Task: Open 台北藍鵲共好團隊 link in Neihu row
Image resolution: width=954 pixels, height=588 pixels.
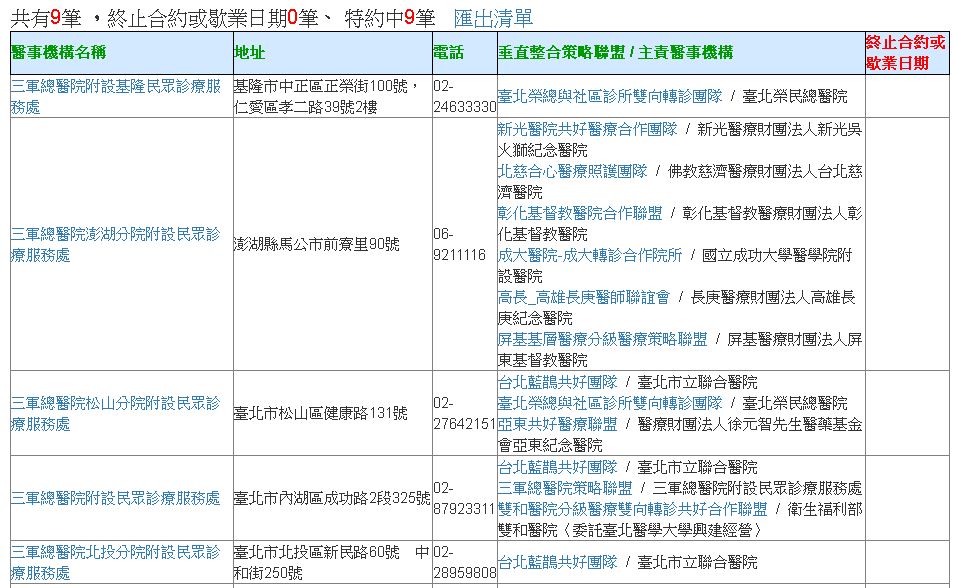Action: [557, 467]
